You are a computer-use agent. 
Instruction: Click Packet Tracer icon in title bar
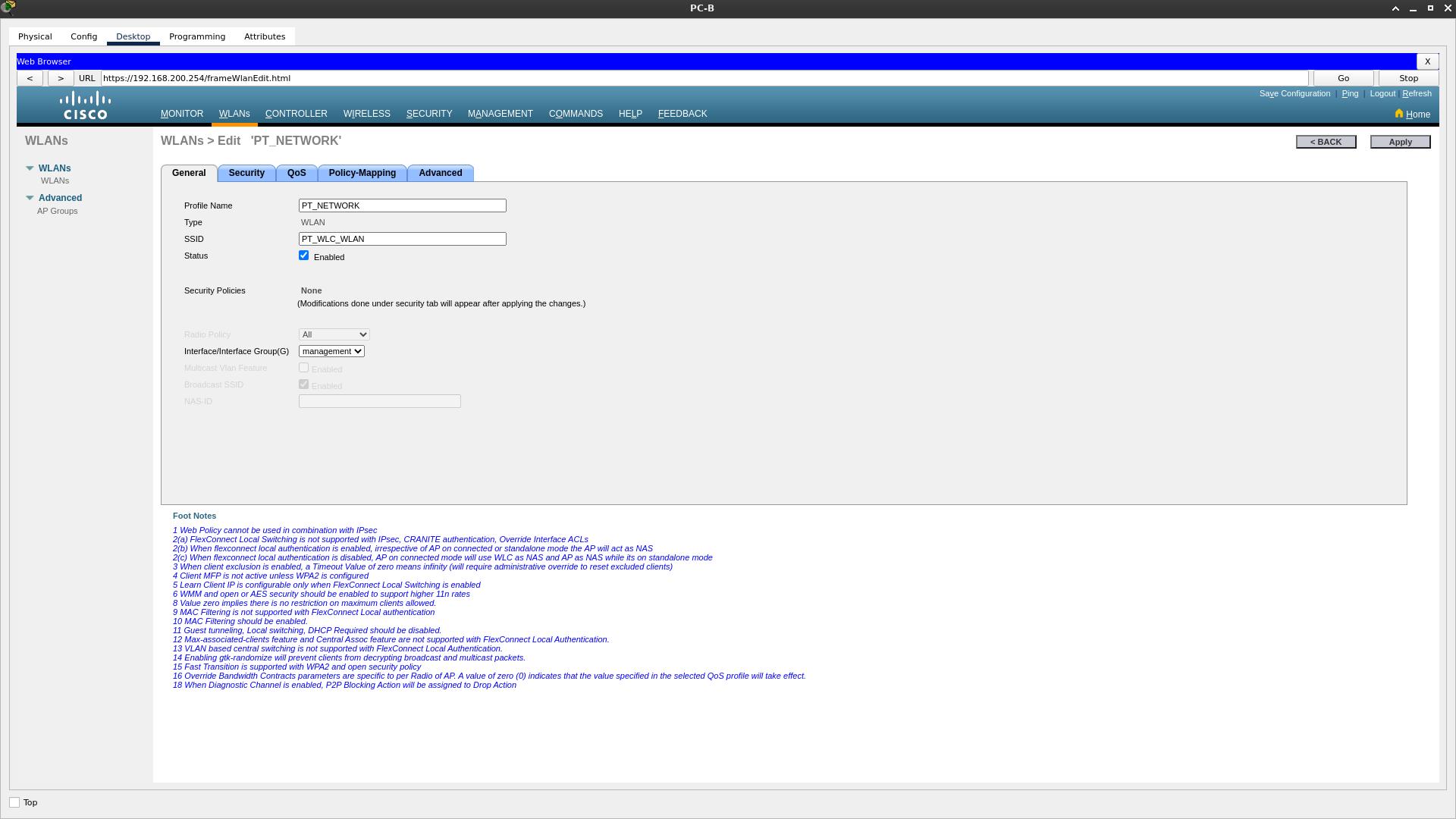pos(8,8)
